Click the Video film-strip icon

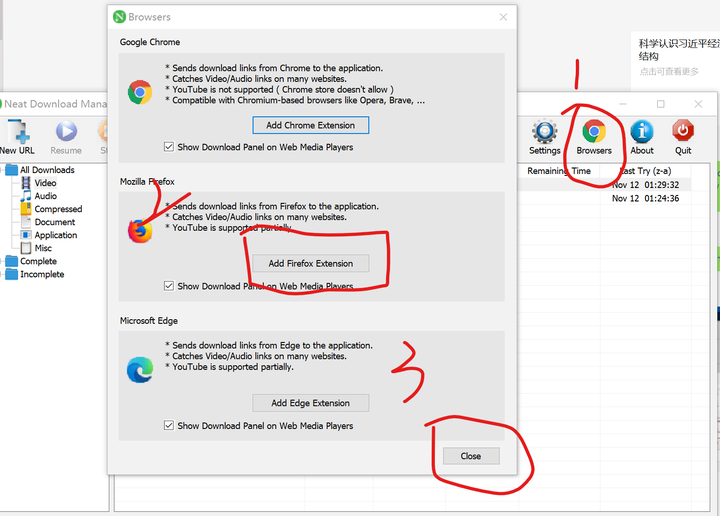tap(26, 183)
